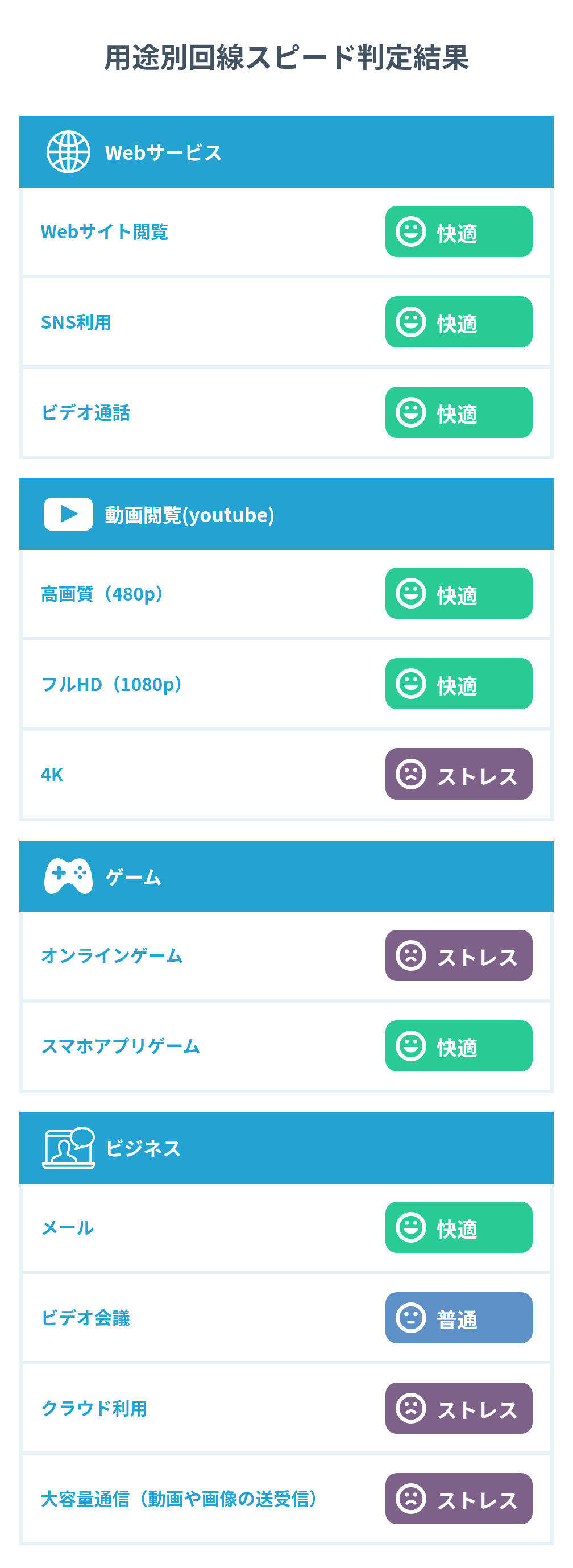Click the 用途別回線スピード判定結果 title
Viewport: 573px width, 1568px height.
tap(286, 58)
